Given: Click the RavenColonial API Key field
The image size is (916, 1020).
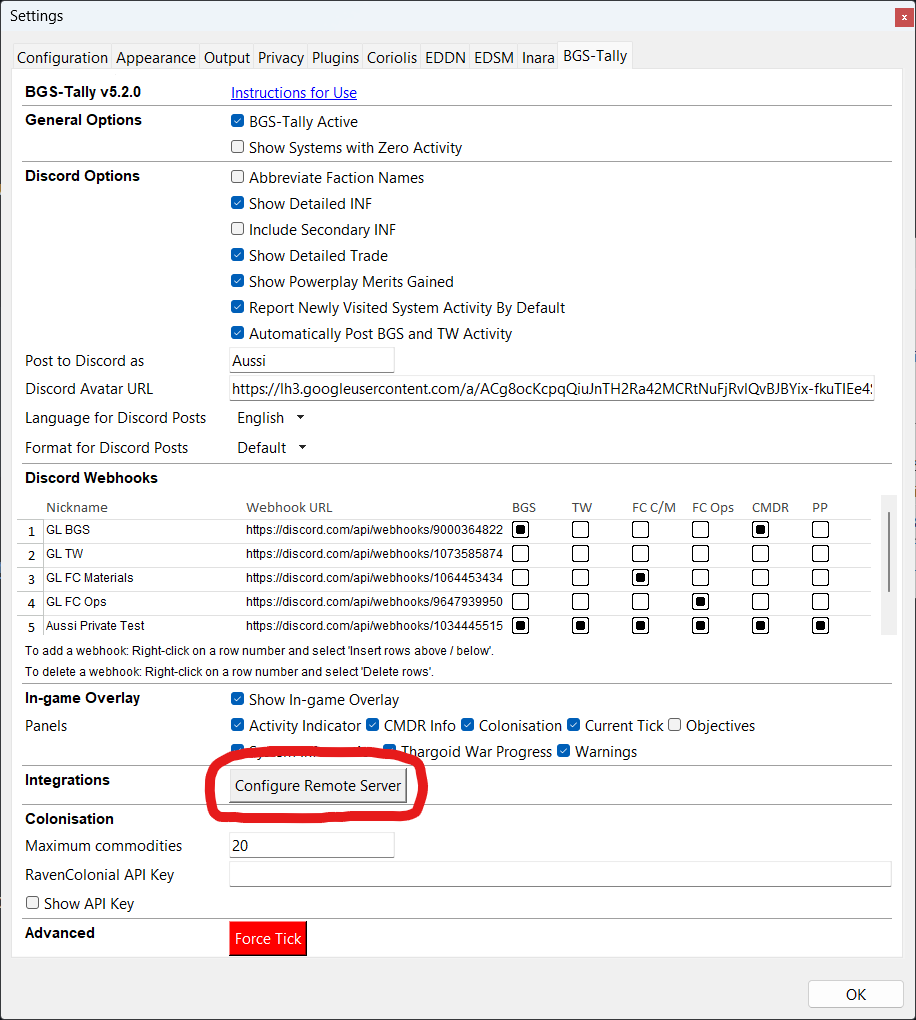Looking at the screenshot, I should click(x=560, y=874).
